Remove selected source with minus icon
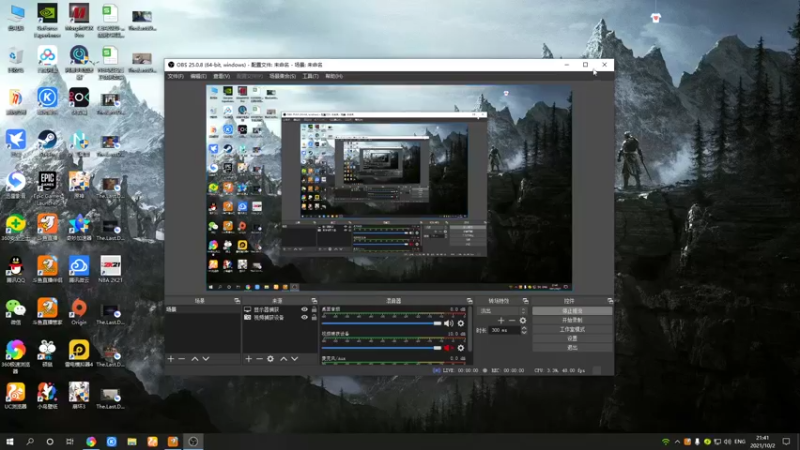This screenshot has width=800, height=450. (x=259, y=359)
